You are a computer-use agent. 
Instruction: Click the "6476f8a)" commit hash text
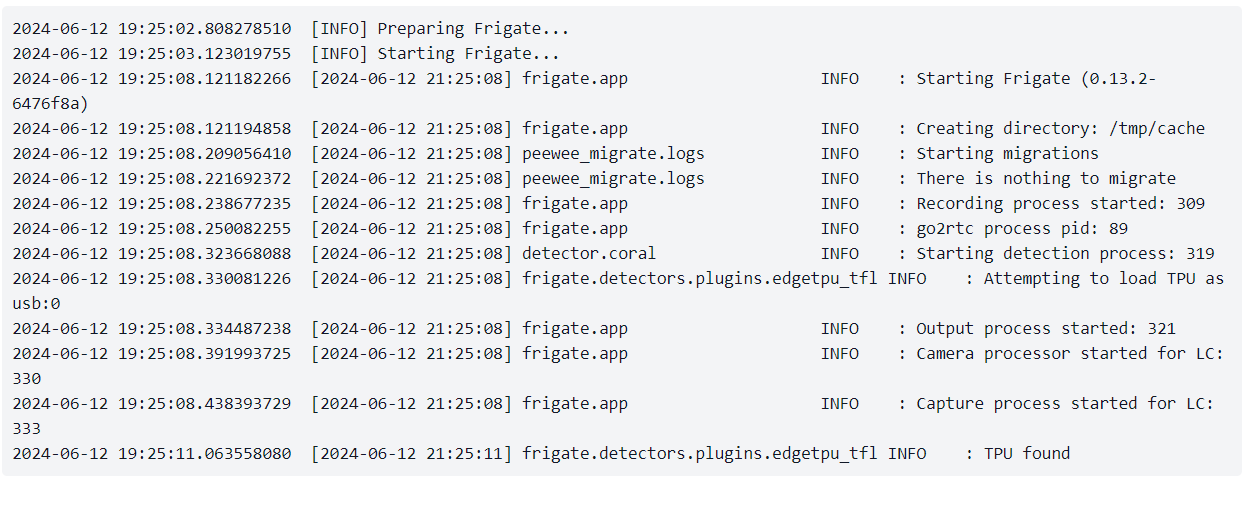point(50,104)
